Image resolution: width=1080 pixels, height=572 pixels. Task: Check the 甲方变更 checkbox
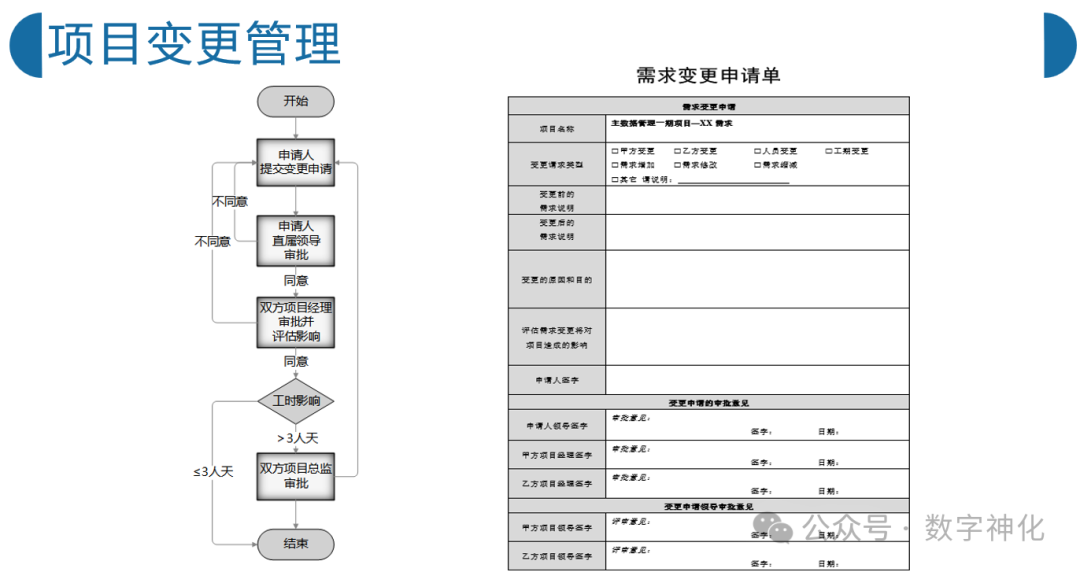coord(614,151)
